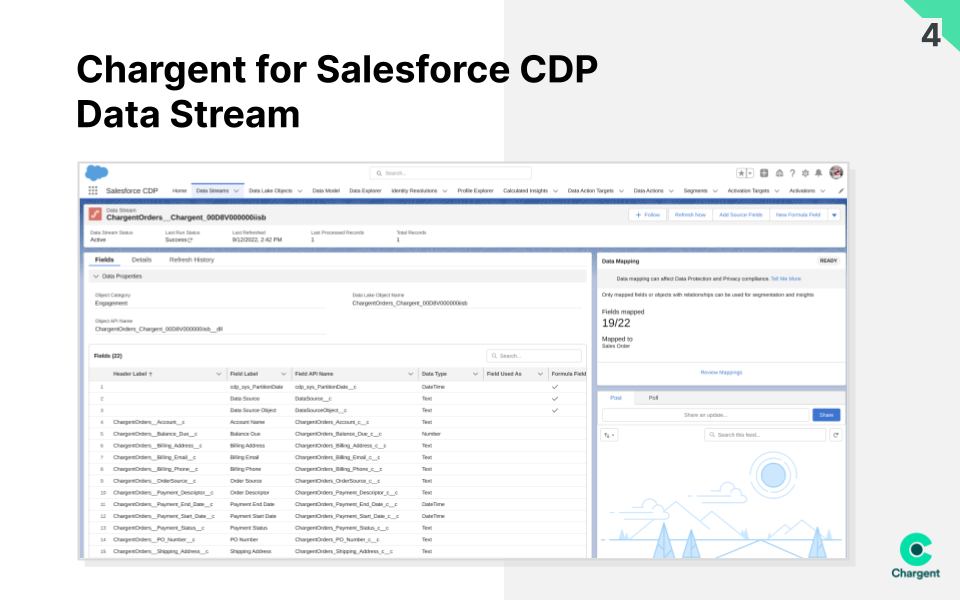Open the Notifications bell icon
The image size is (960, 600).
coord(819,173)
